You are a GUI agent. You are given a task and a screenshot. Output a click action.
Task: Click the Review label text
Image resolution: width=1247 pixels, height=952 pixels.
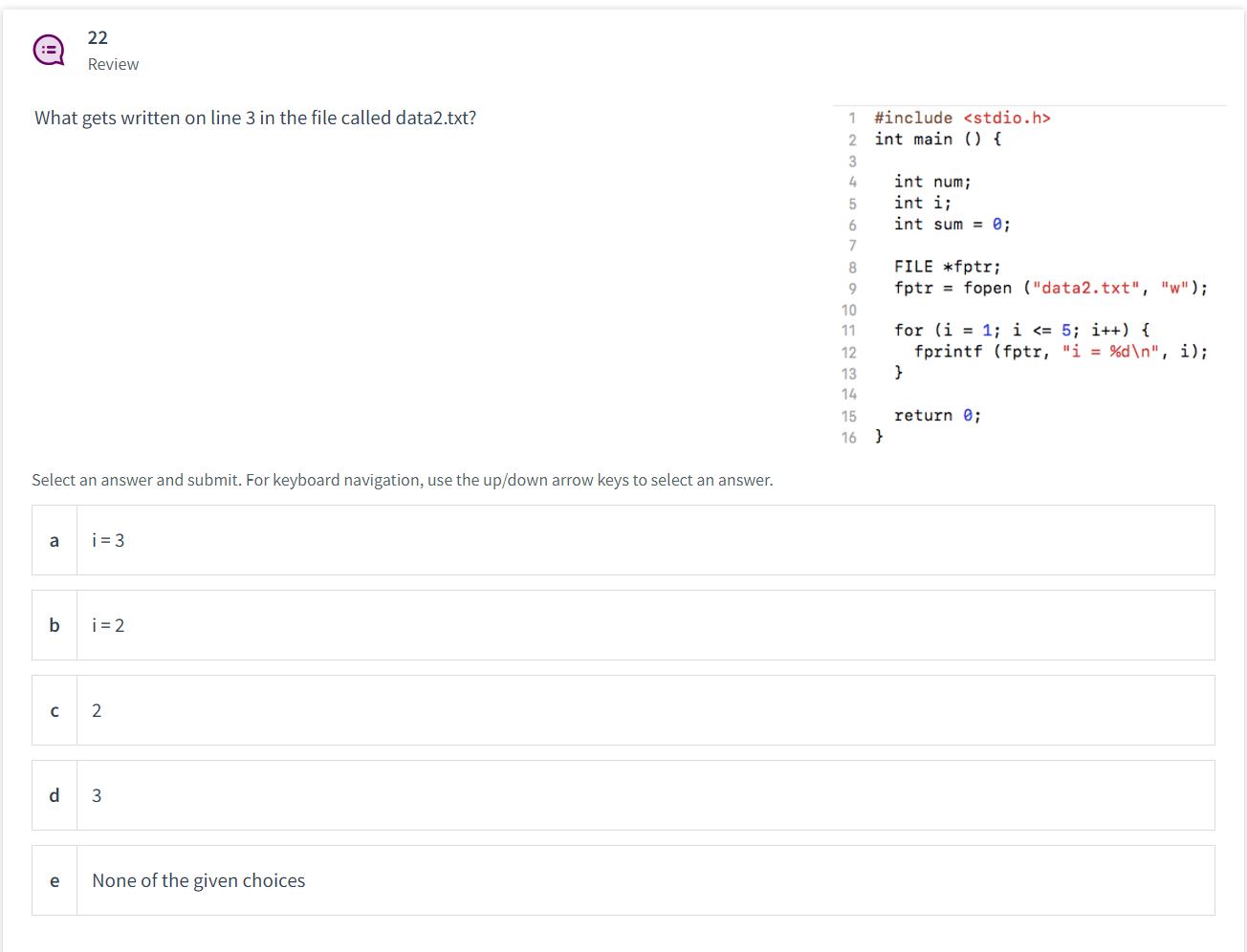coord(113,64)
